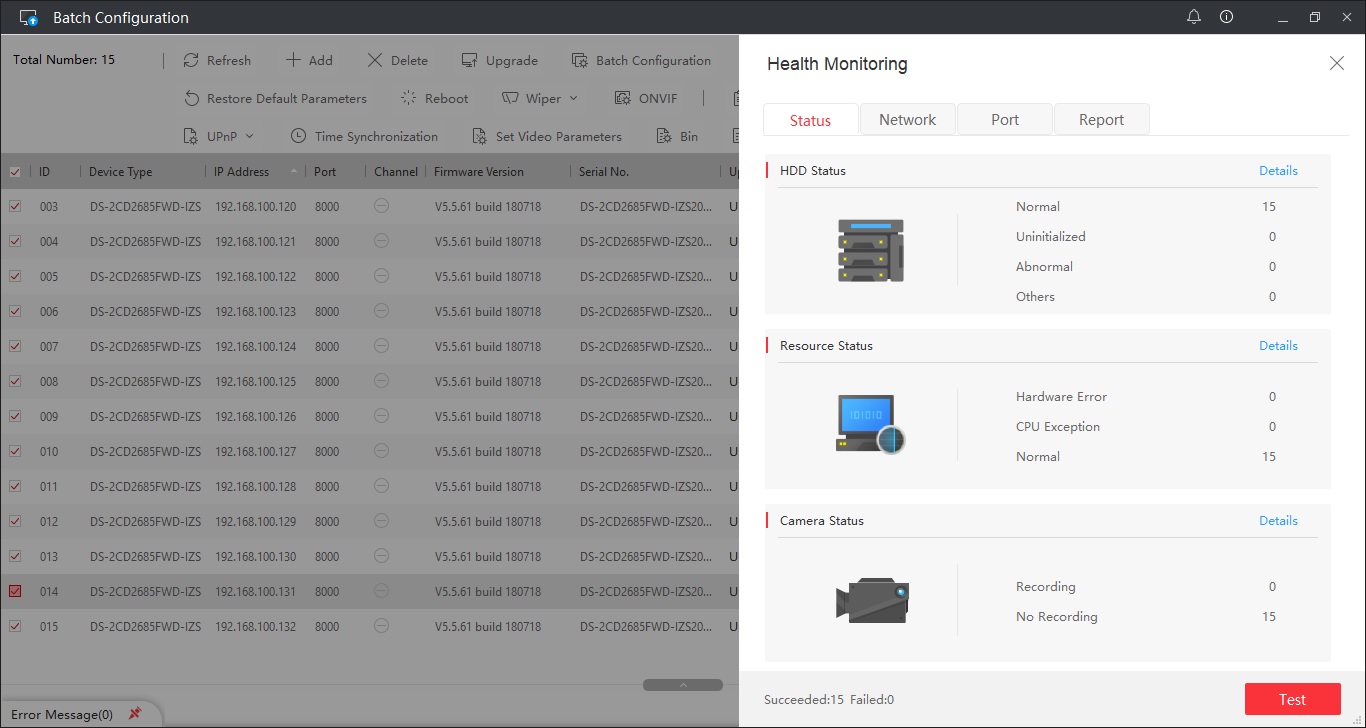Open the Report tab
Image resolution: width=1366 pixels, height=728 pixels.
(x=1101, y=118)
